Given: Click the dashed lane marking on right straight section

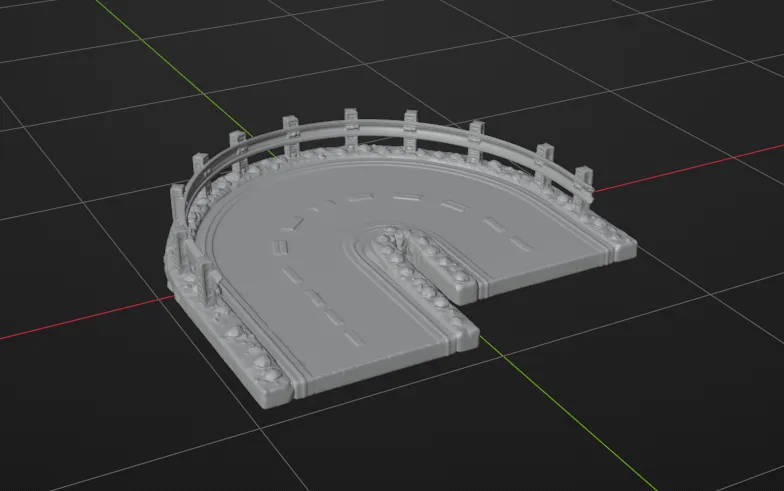Looking at the screenshot, I should 520,244.
